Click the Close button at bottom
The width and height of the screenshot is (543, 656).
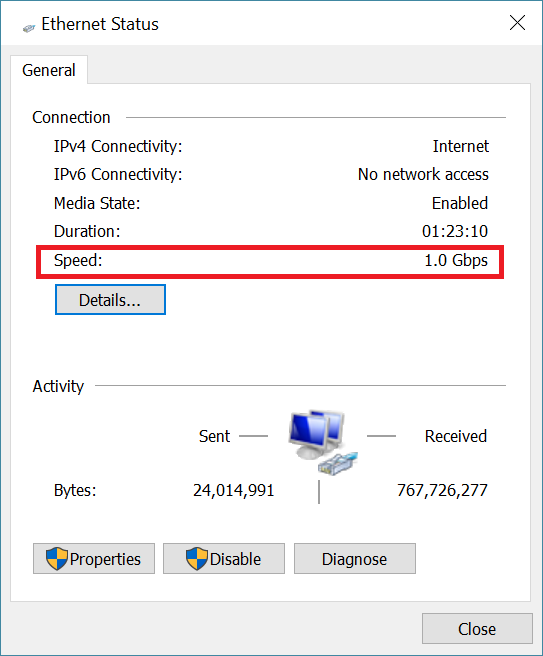pos(477,628)
